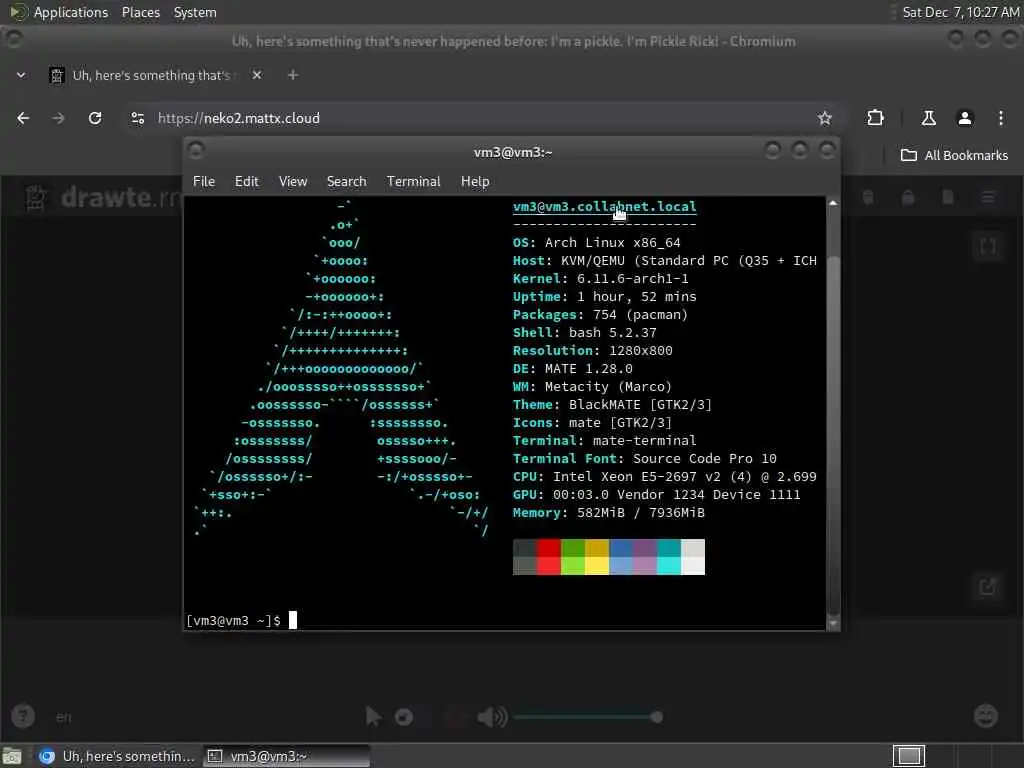Click the "Packages: 754 (pacman)" line

[x=601, y=315]
